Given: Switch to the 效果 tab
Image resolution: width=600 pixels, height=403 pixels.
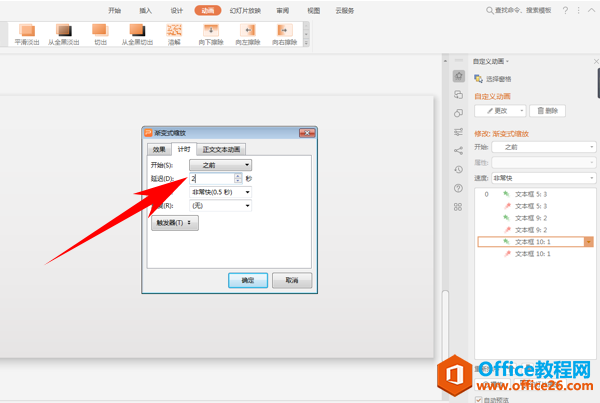Looking at the screenshot, I should [x=159, y=148].
